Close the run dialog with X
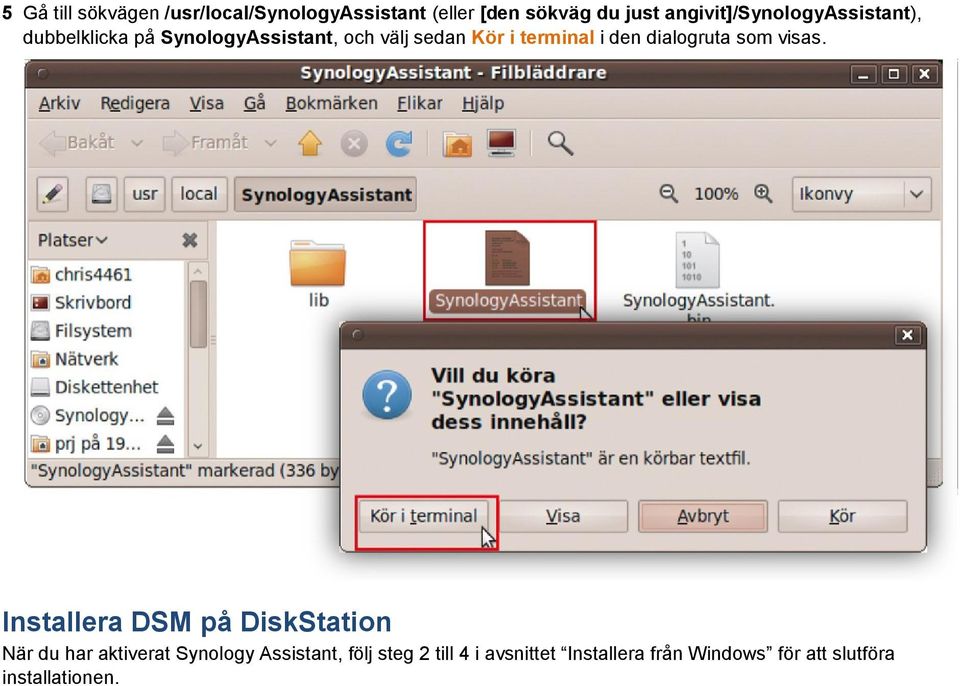 (907, 335)
